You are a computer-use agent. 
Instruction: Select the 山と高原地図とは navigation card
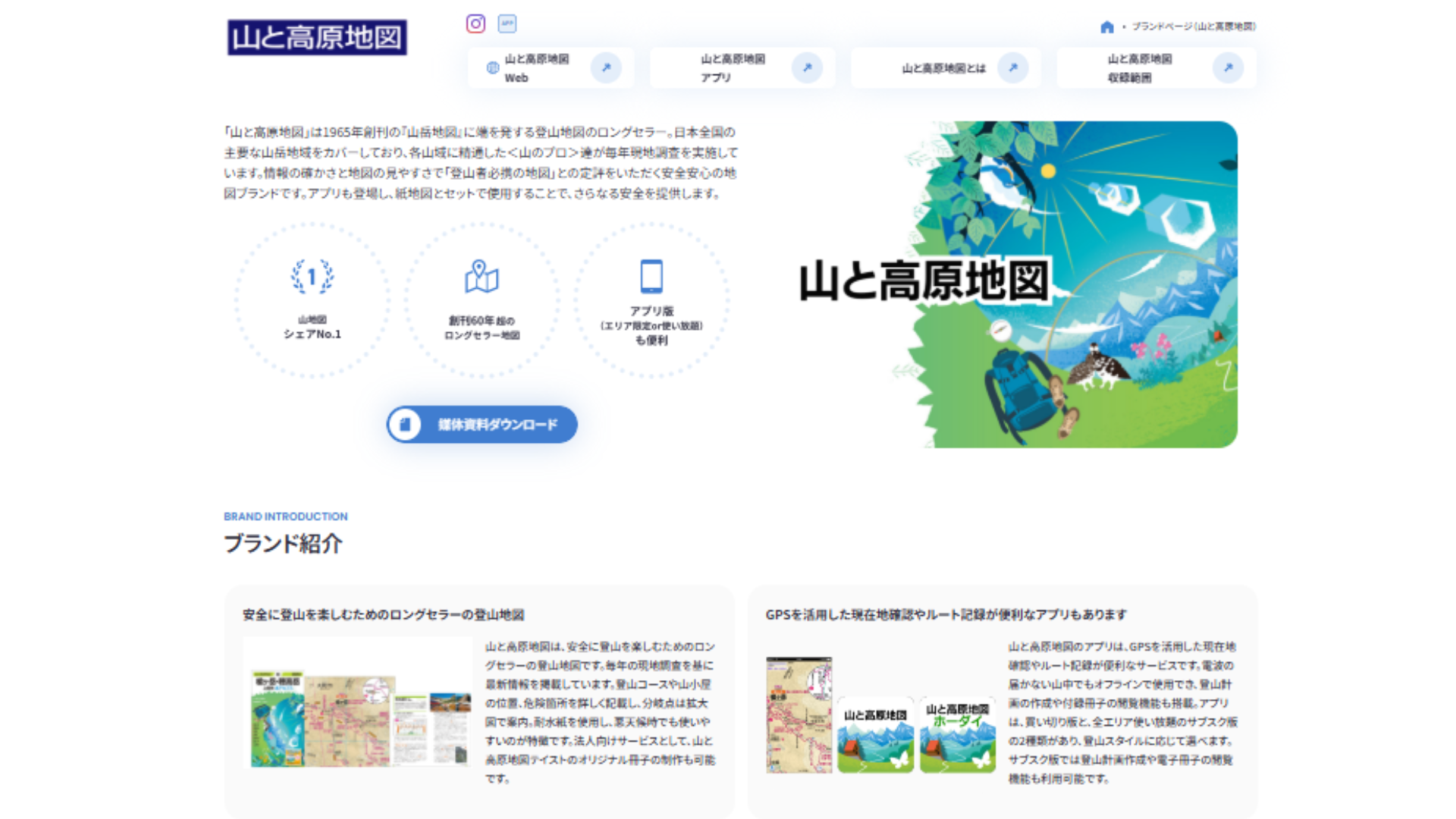(x=945, y=67)
